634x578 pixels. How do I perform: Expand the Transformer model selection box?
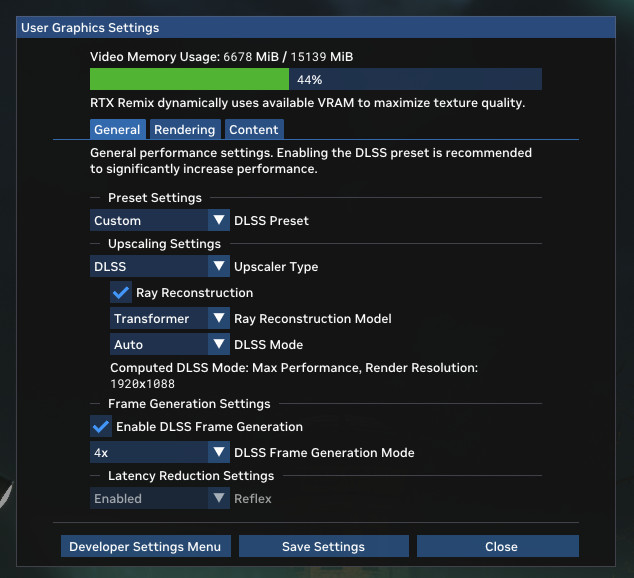(x=170, y=318)
